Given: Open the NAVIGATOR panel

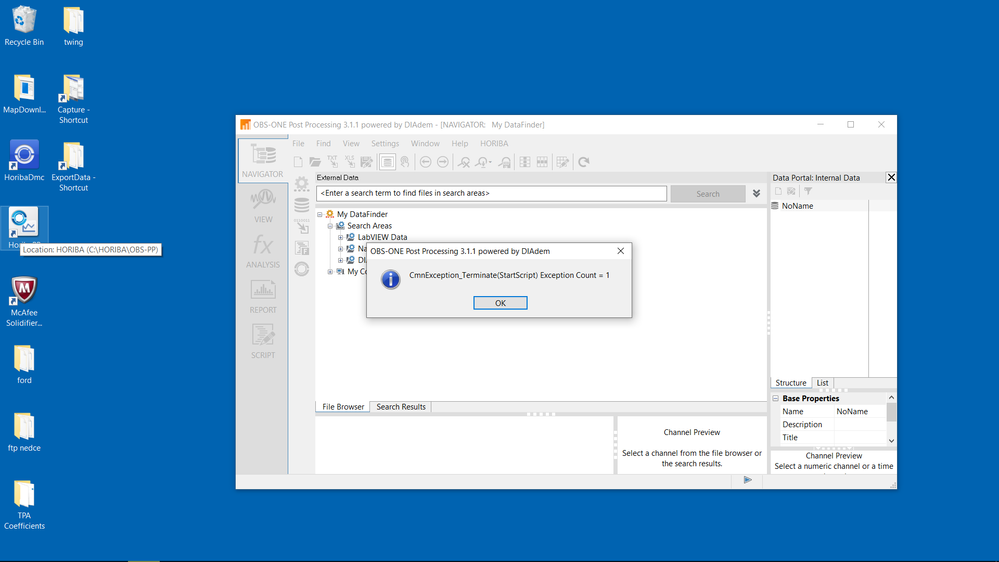Looking at the screenshot, I should 262,161.
